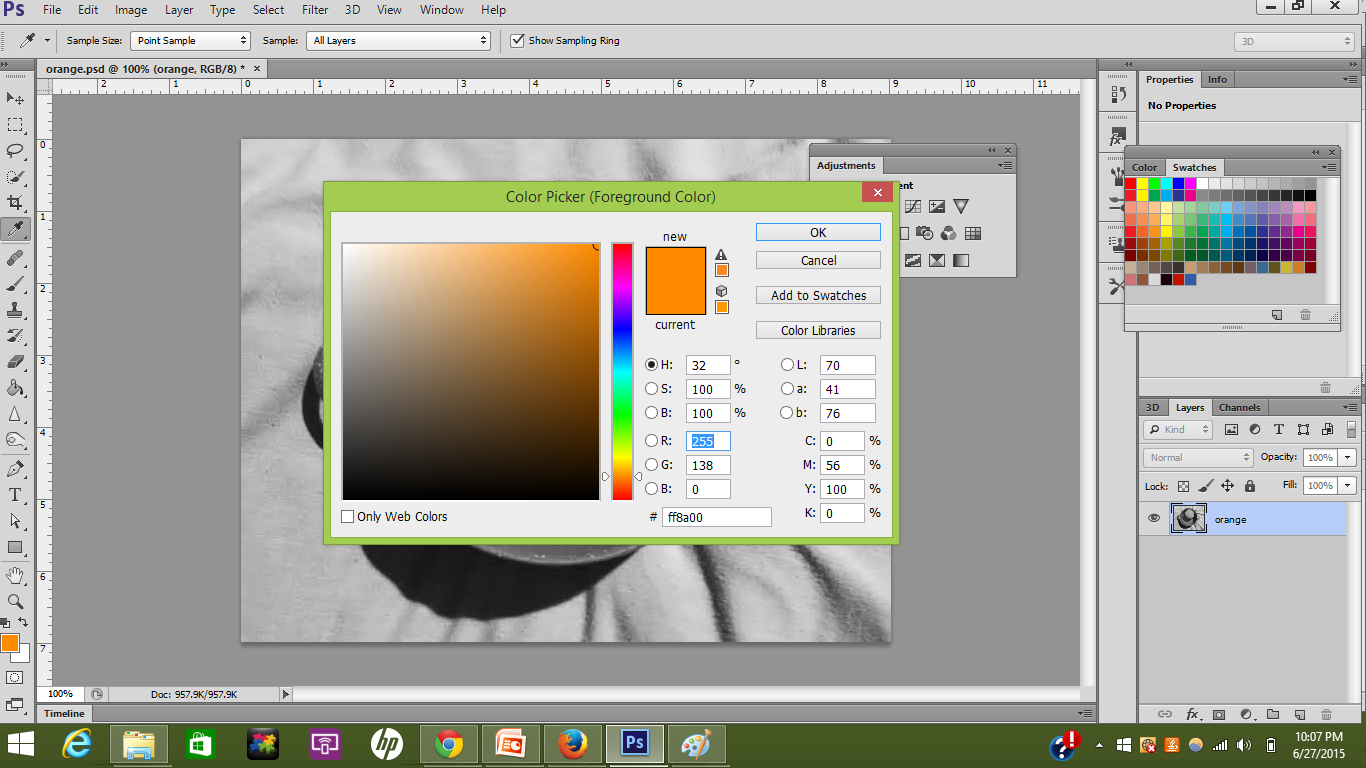Select the Move tool
1366x768 pixels.
pyautogui.click(x=15, y=98)
